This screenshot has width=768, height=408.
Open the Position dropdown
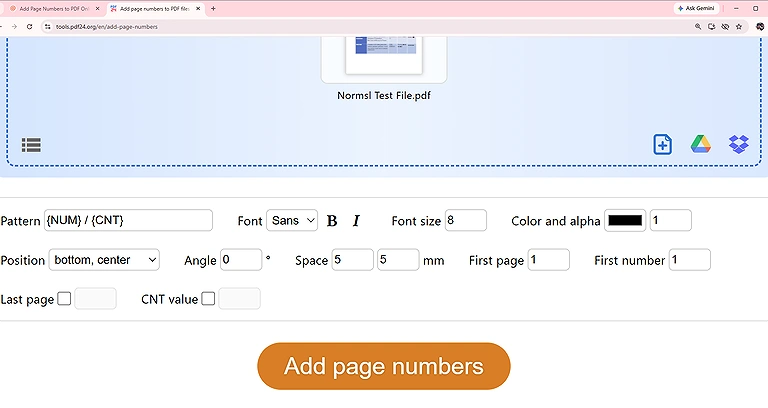tap(104, 260)
